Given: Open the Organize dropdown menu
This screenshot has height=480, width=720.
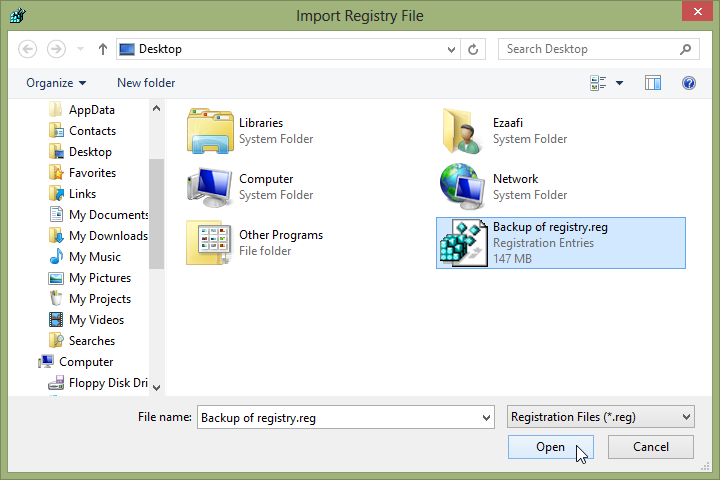Looking at the screenshot, I should (x=56, y=83).
